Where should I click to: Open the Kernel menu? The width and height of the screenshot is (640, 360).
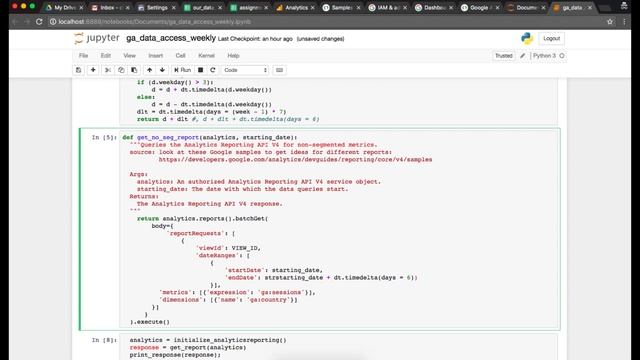tap(206, 56)
